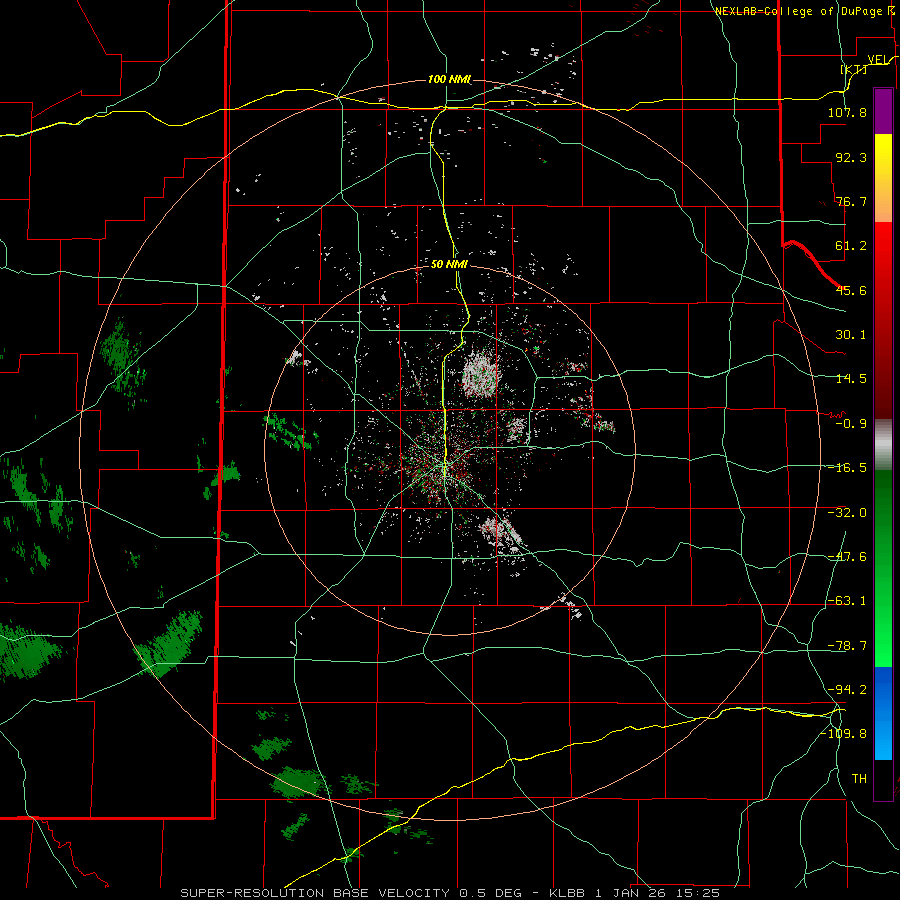This screenshot has width=900, height=900.
Task: Click the VEL product label above the scale
Action: [879, 59]
